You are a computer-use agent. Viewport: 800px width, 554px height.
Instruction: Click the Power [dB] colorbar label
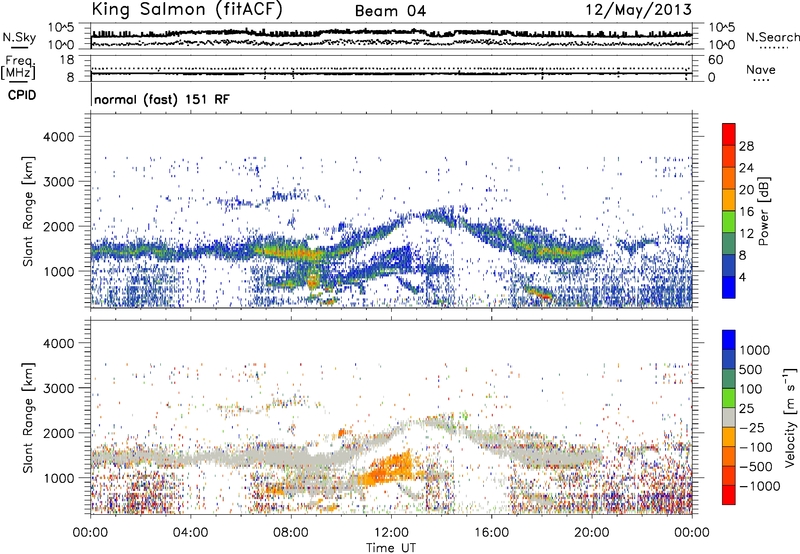pyautogui.click(x=763, y=211)
